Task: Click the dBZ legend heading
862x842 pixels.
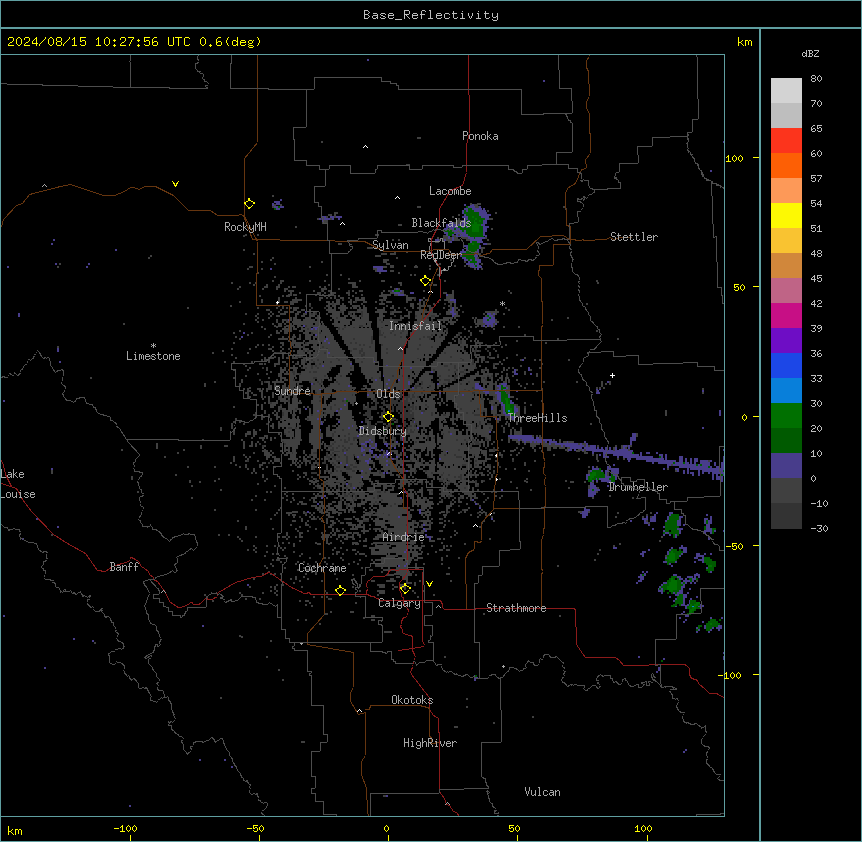Action: click(810, 54)
